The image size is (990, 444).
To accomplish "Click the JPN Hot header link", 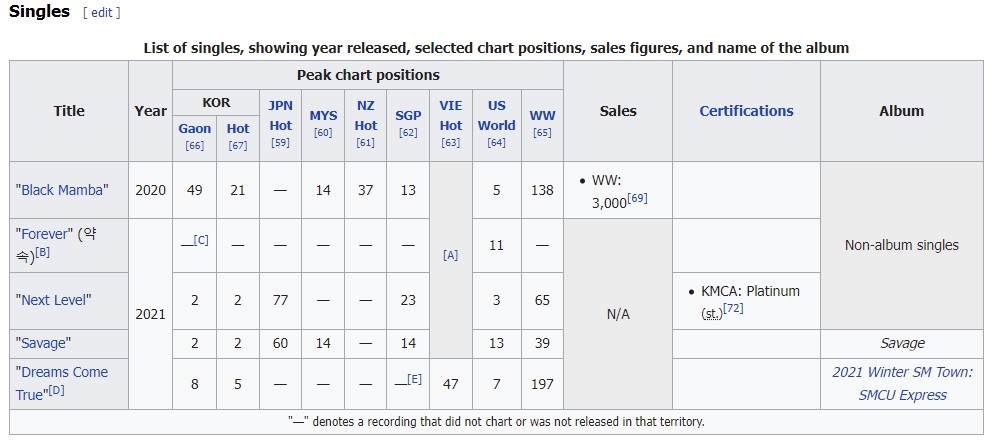I will click(280, 116).
